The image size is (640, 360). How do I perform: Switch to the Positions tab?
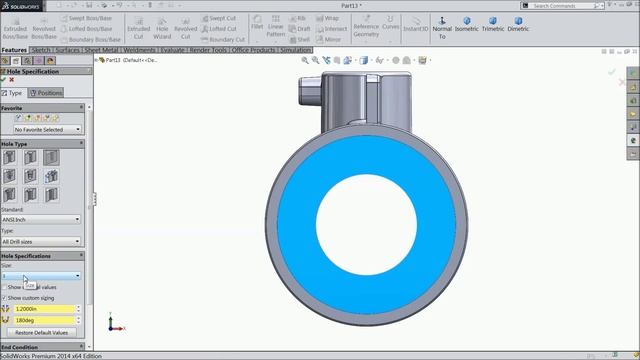[x=46, y=93]
